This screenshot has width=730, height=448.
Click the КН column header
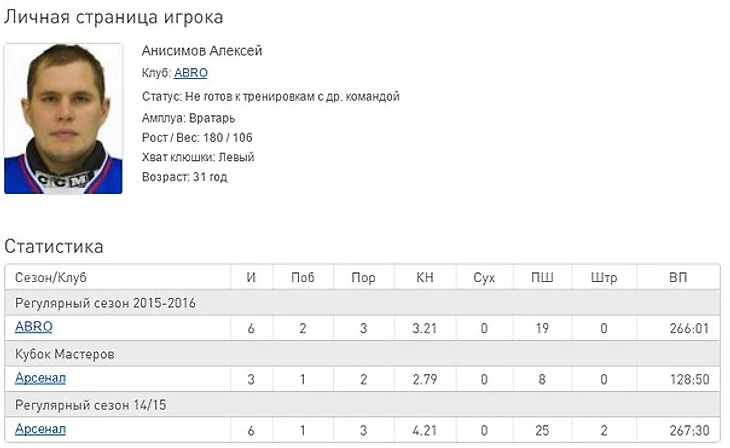click(x=425, y=277)
